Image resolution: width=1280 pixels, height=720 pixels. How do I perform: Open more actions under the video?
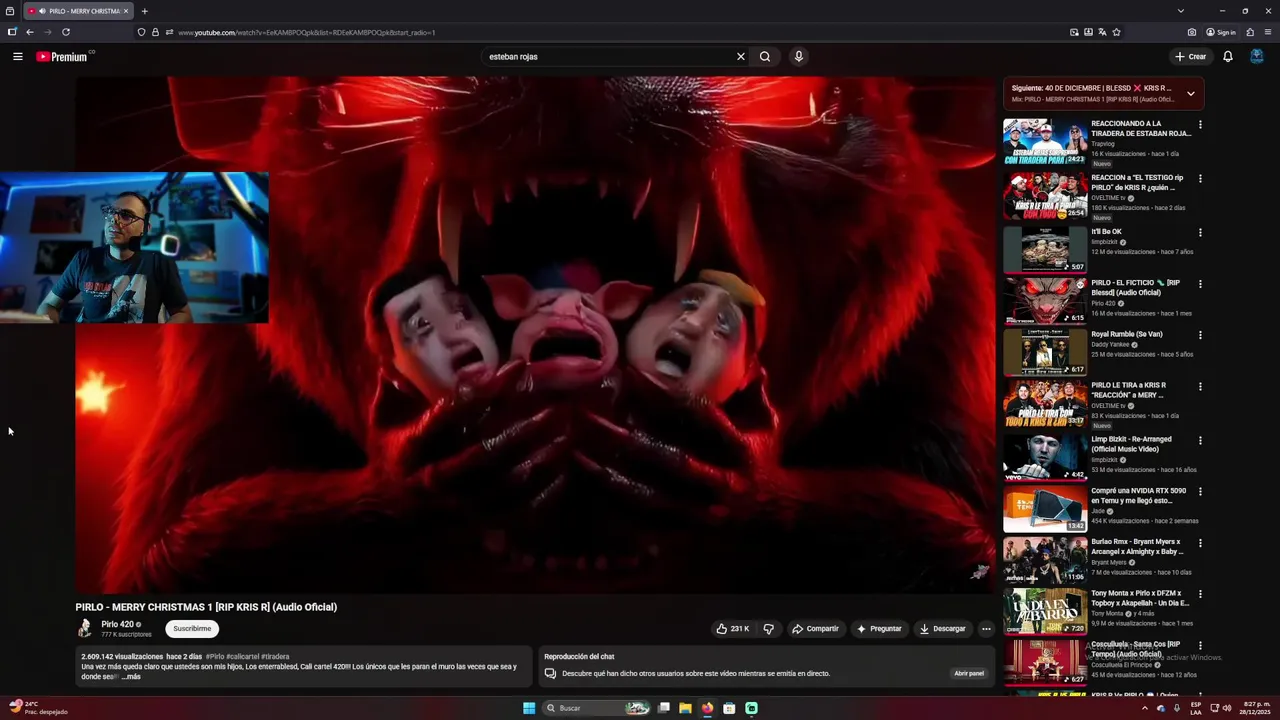click(x=986, y=629)
